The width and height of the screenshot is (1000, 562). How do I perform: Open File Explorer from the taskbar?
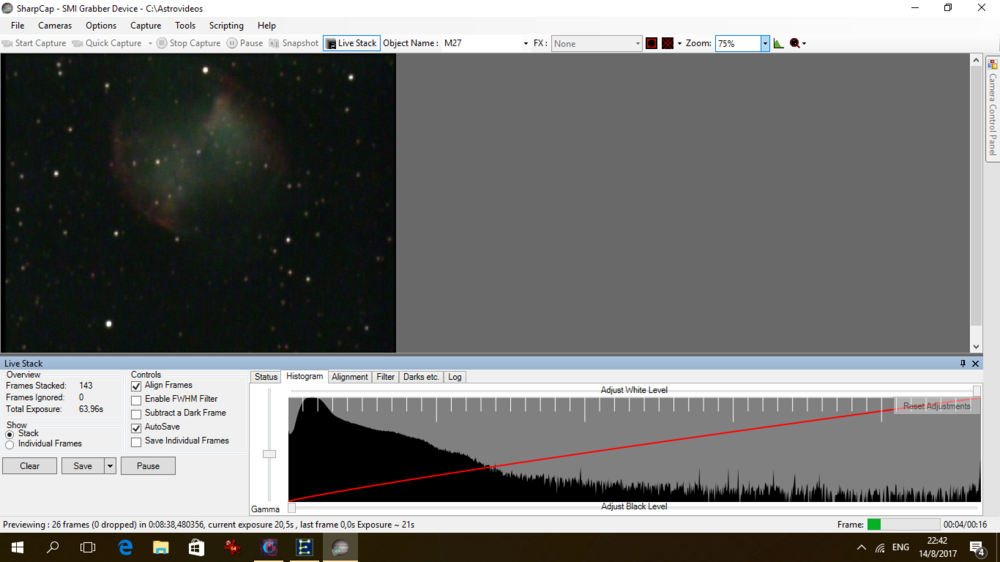click(x=160, y=547)
